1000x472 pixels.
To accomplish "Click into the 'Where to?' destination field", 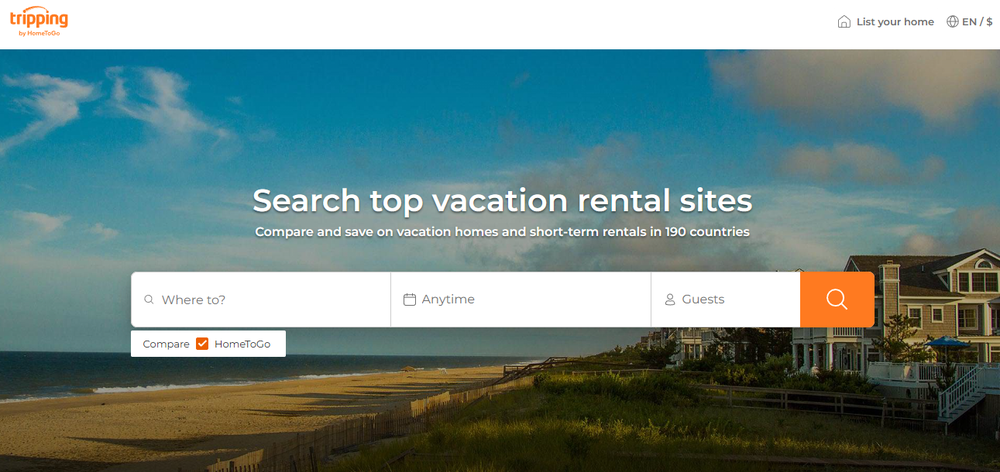I will [x=261, y=299].
